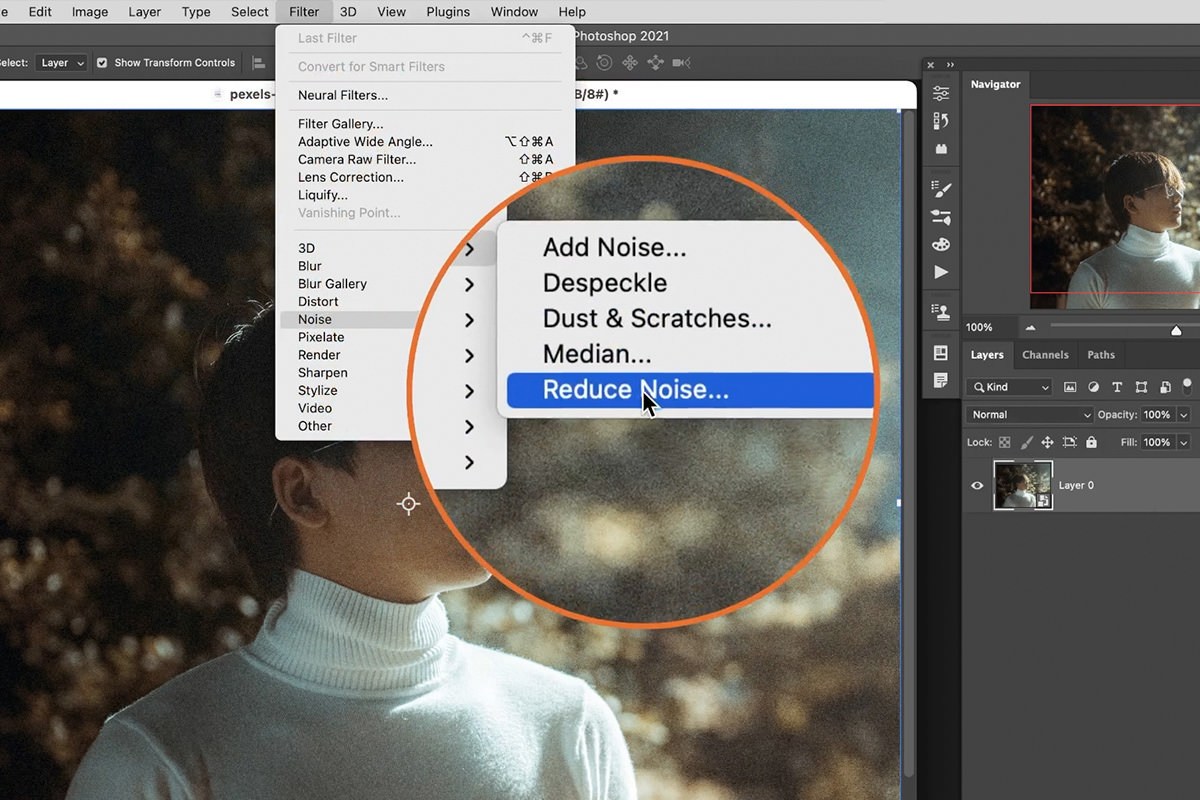Image resolution: width=1200 pixels, height=800 pixels.
Task: Expand the panel dock double-arrow
Action: [x=950, y=64]
